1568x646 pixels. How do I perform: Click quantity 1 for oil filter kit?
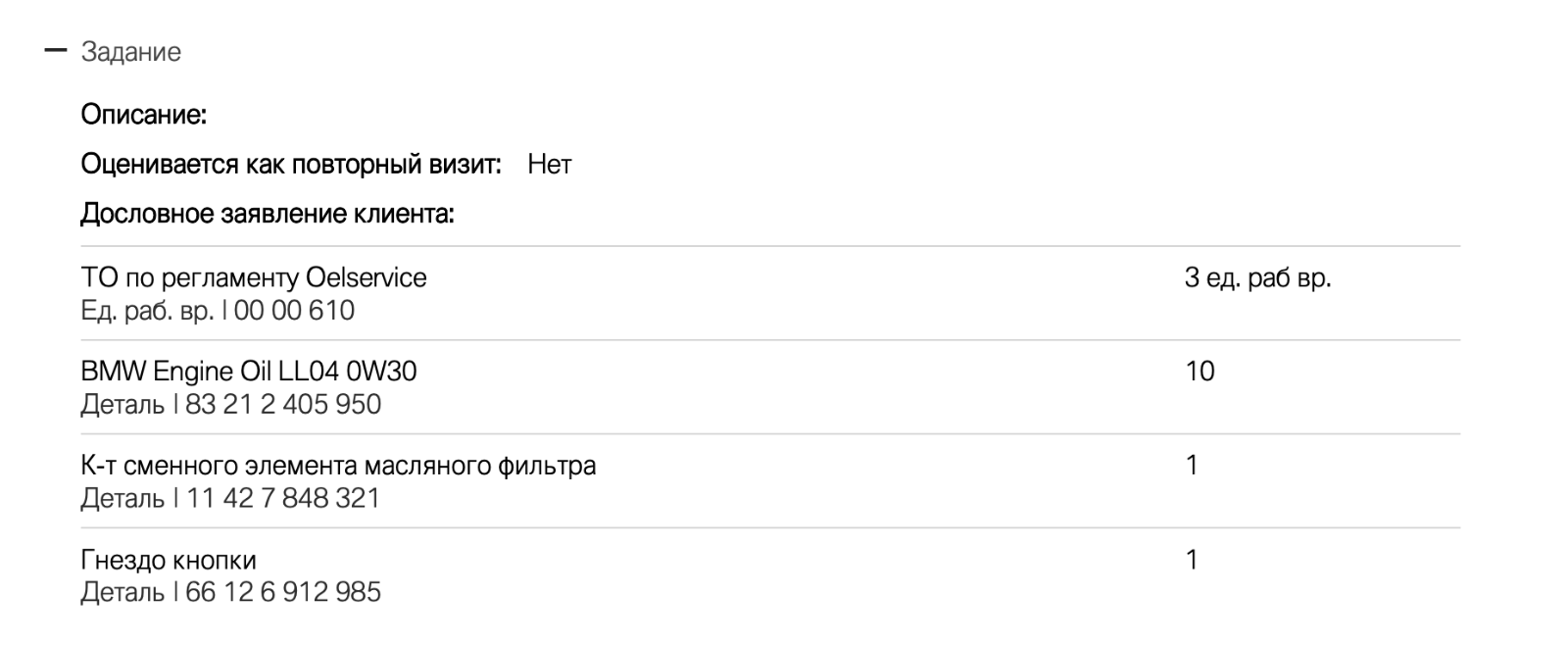[x=1192, y=465]
